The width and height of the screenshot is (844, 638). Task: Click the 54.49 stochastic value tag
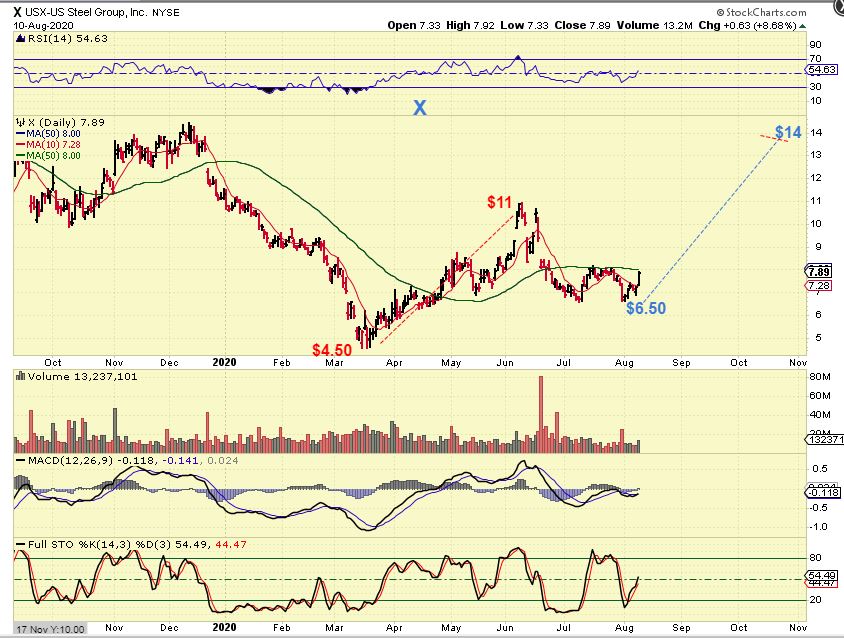[821, 576]
